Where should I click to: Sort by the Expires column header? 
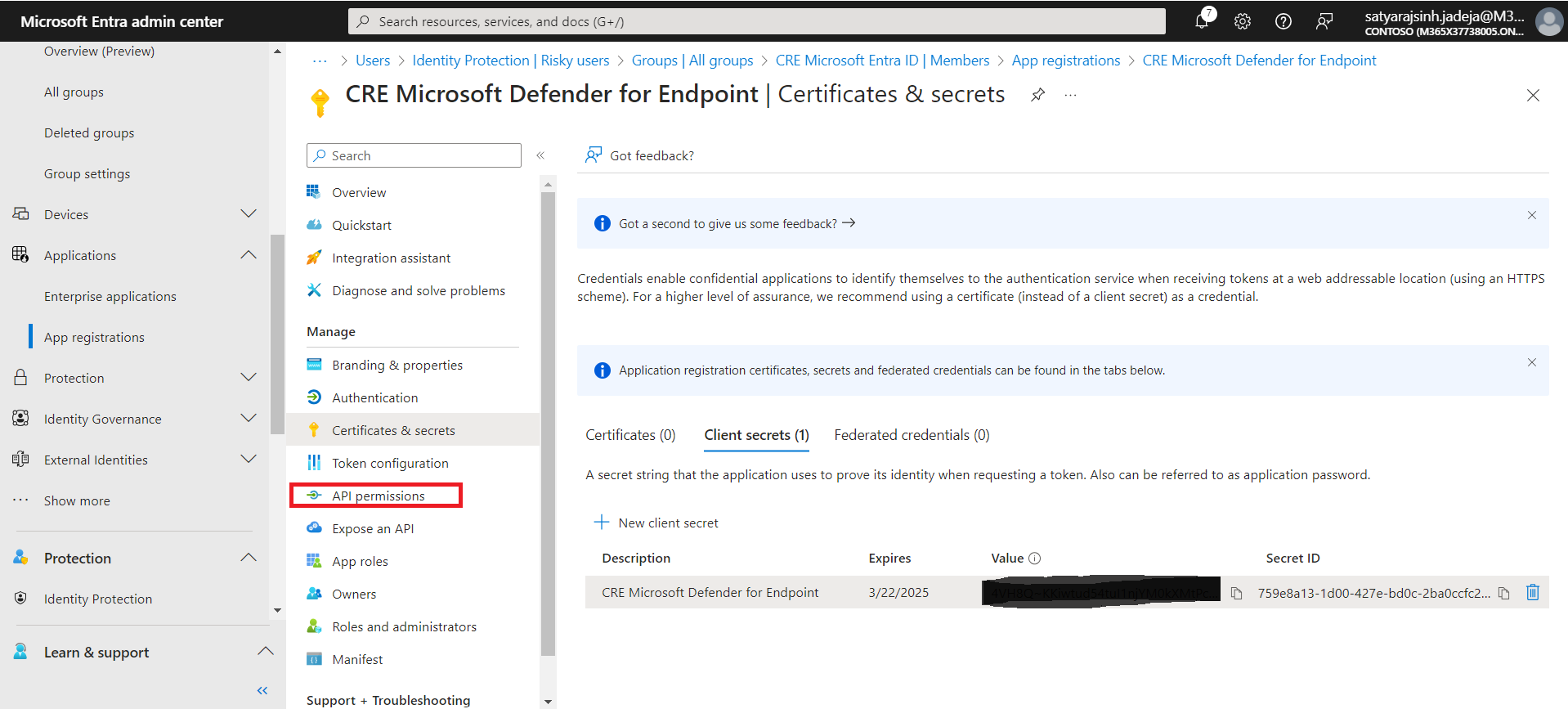click(x=889, y=559)
